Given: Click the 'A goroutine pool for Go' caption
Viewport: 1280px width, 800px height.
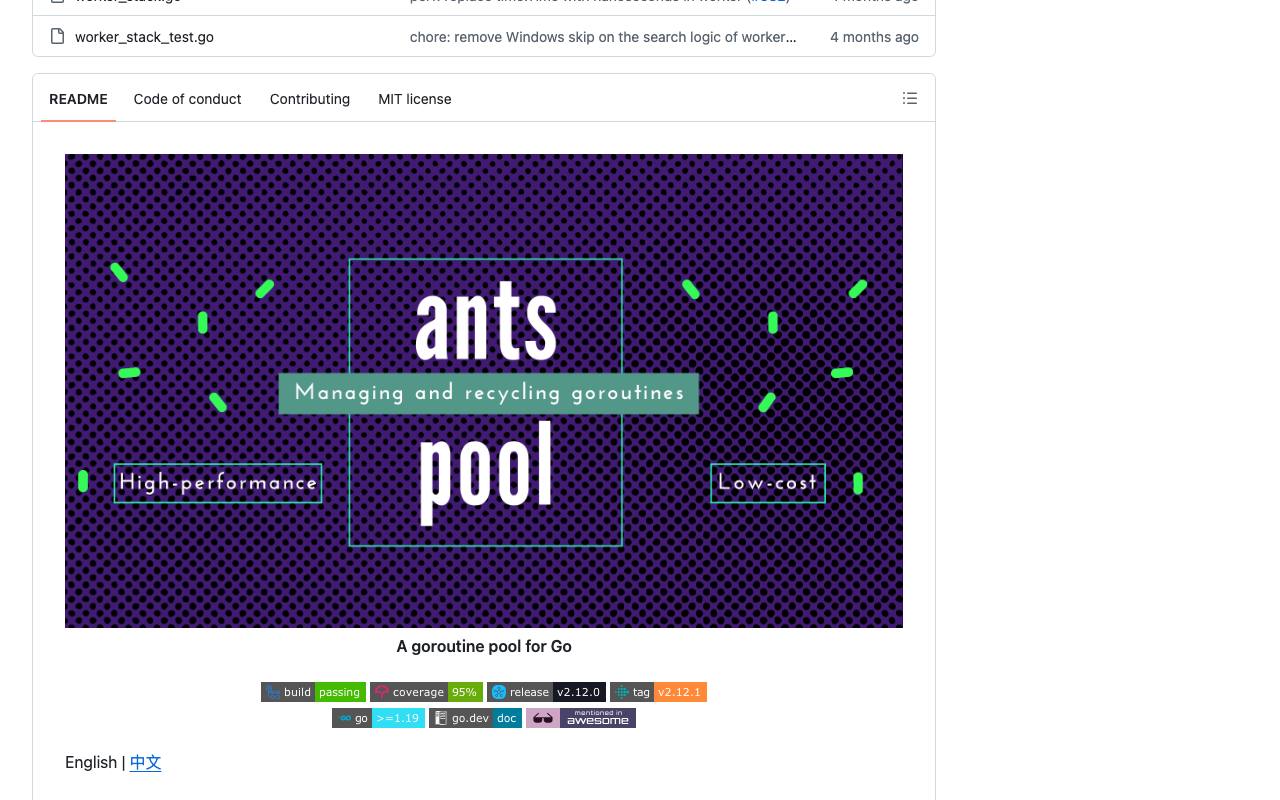Looking at the screenshot, I should click(484, 646).
